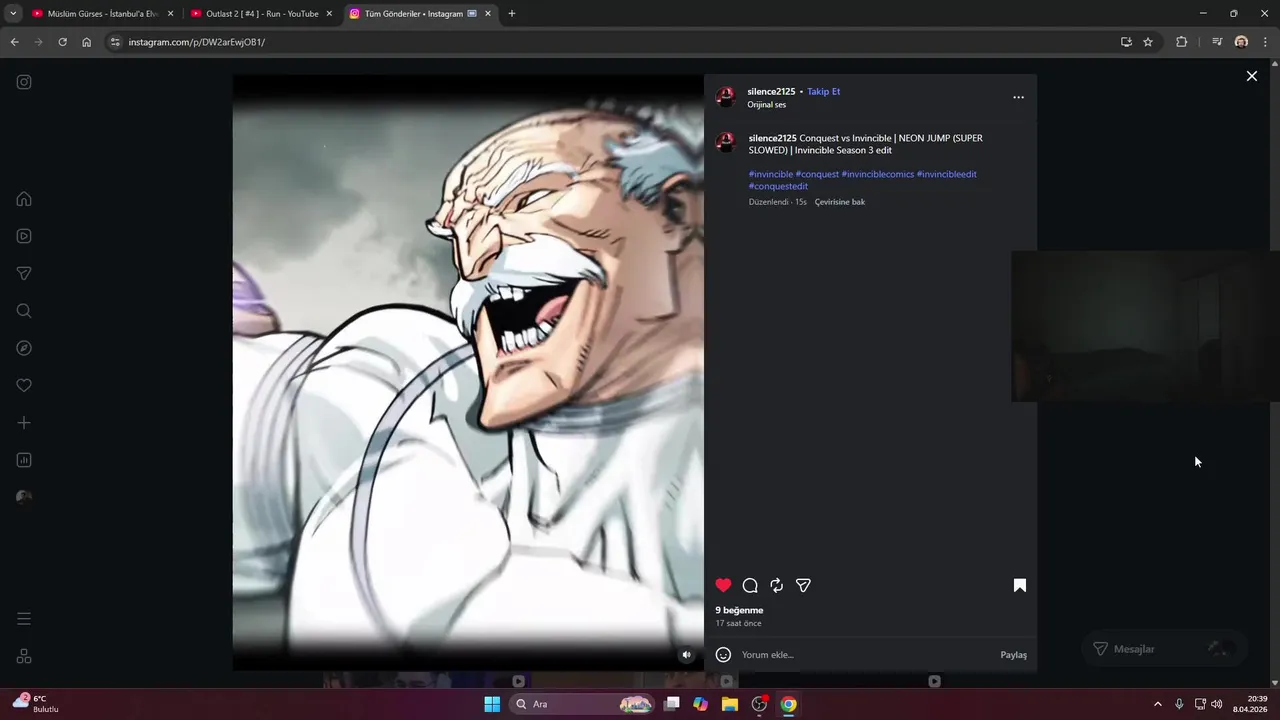1280x720 pixels.
Task: Open silence2125 avatar beside caption
Action: [726, 142]
